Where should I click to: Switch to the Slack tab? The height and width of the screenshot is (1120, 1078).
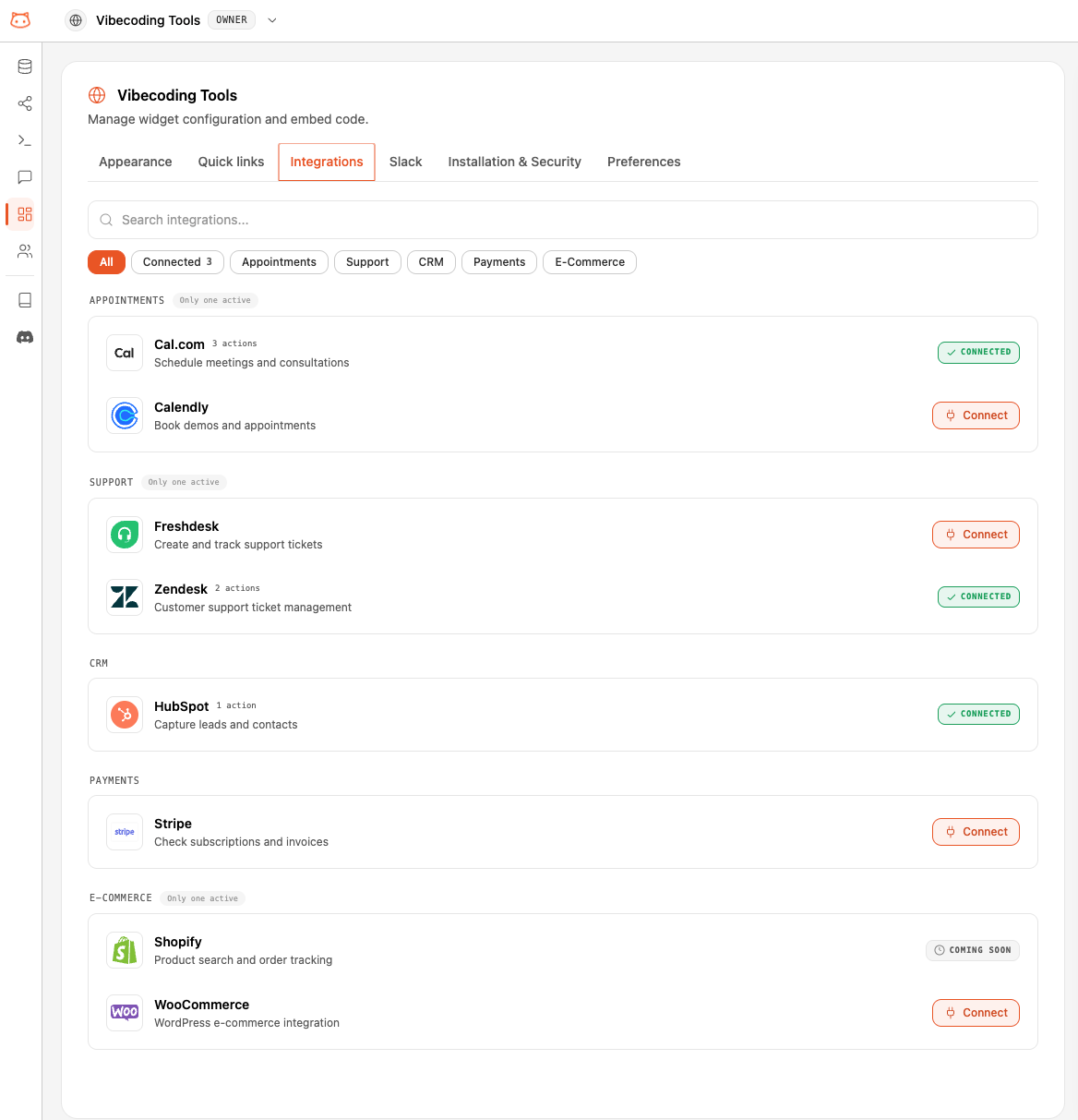tap(405, 162)
